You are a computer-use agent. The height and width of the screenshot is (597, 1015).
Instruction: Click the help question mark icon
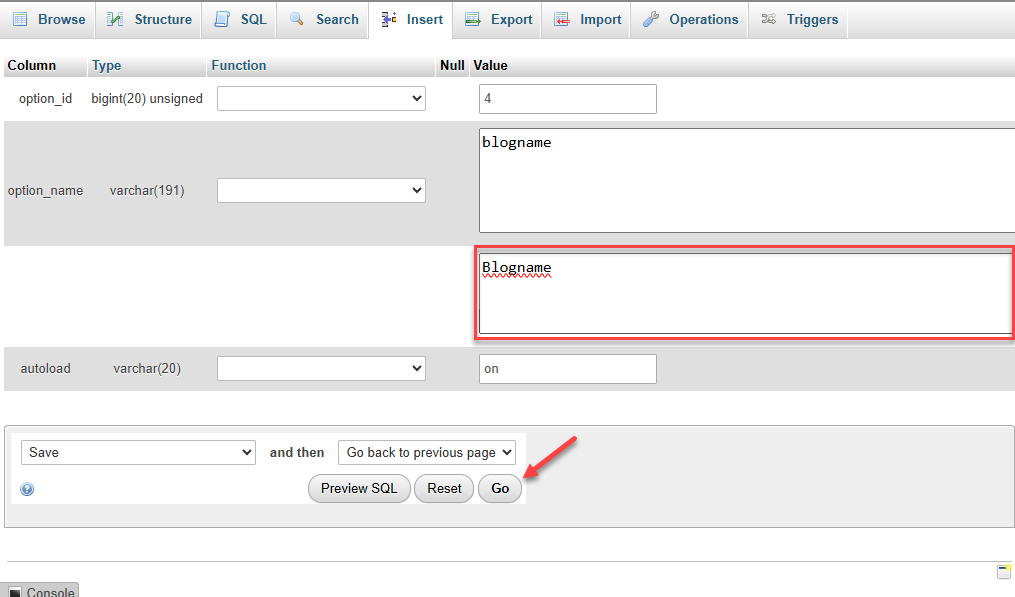tap(27, 489)
